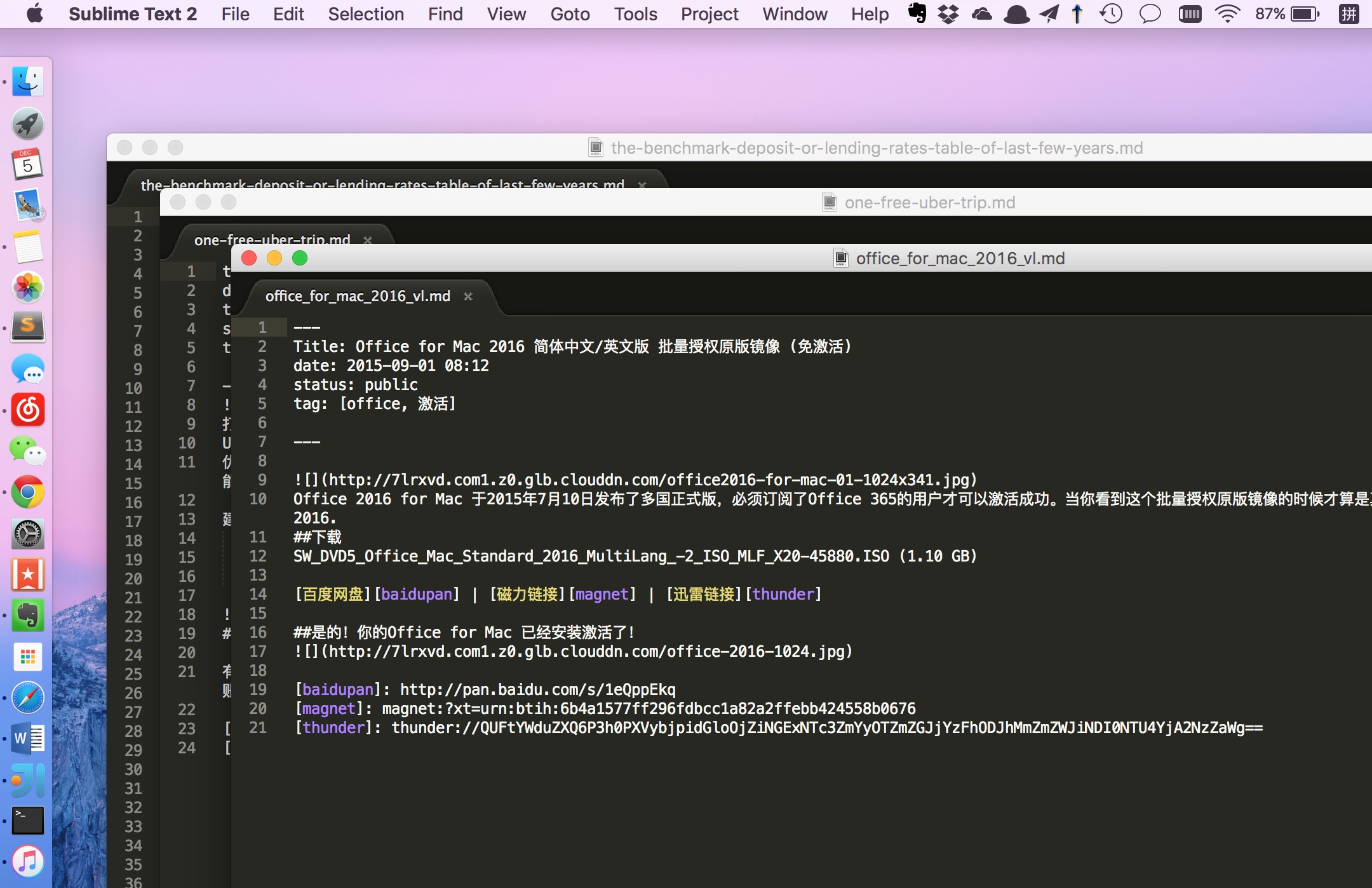Open the Goto menu
This screenshot has height=888, width=1372.
tap(570, 14)
